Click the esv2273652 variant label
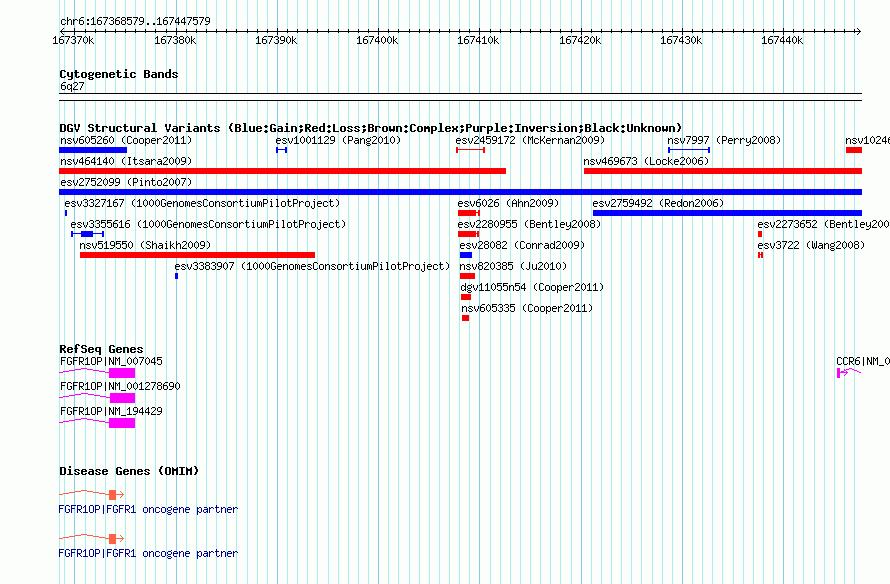The image size is (890, 584). point(823,224)
